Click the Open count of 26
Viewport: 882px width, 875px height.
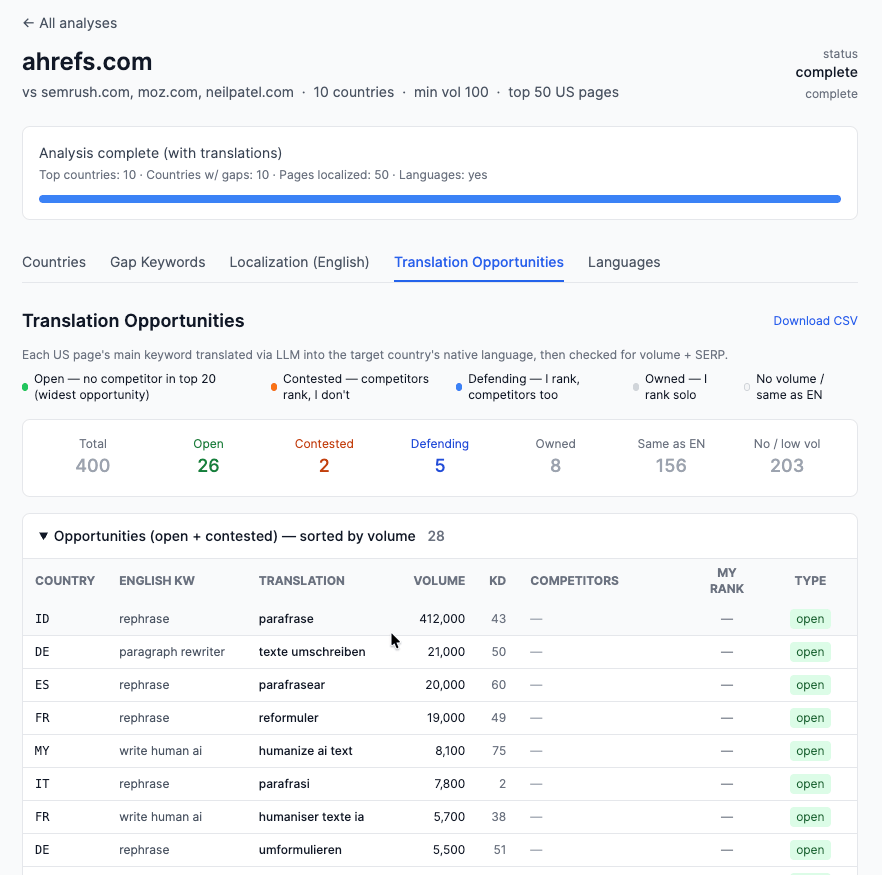pyautogui.click(x=208, y=465)
